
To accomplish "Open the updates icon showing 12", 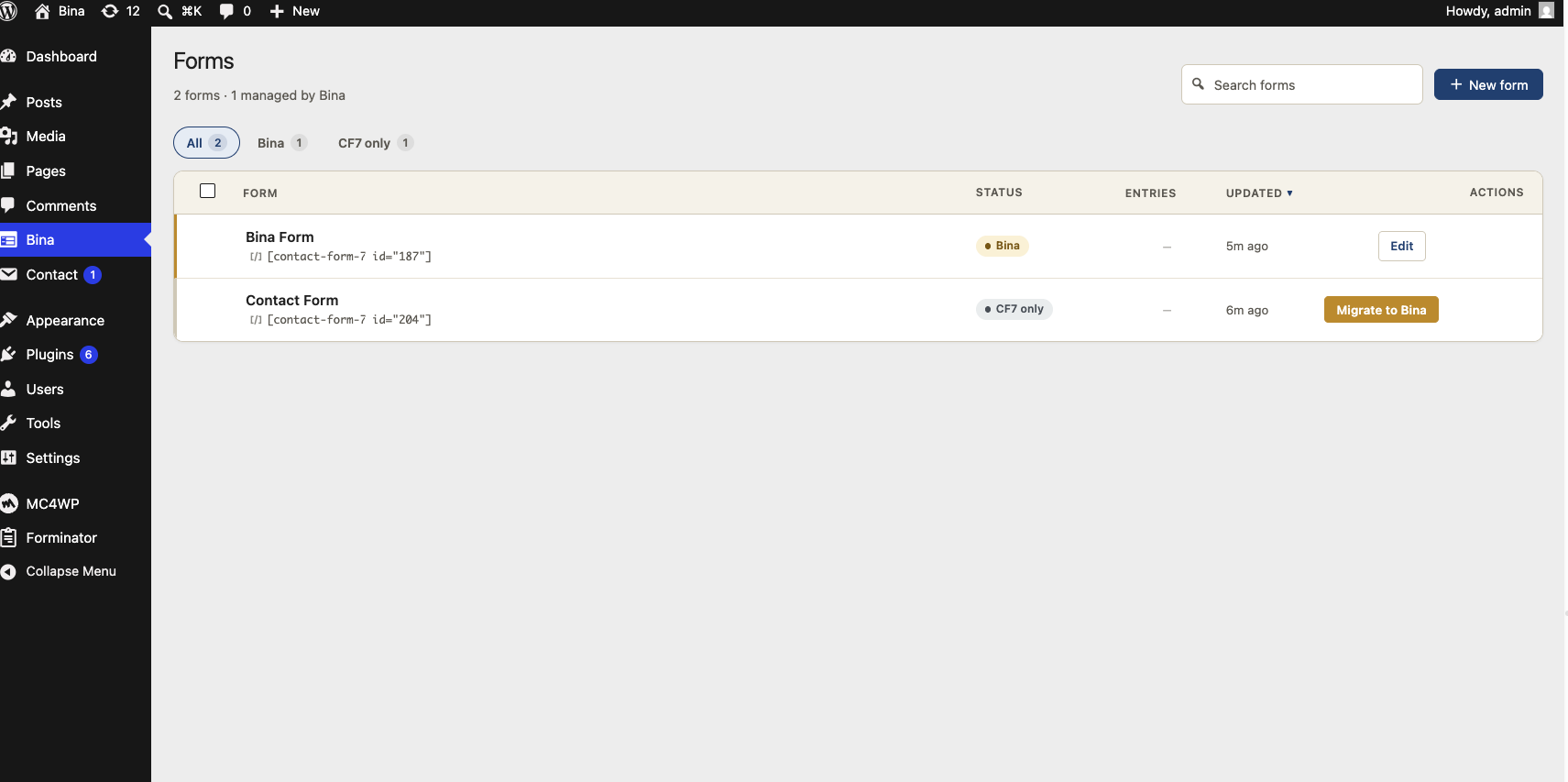I will (x=110, y=11).
